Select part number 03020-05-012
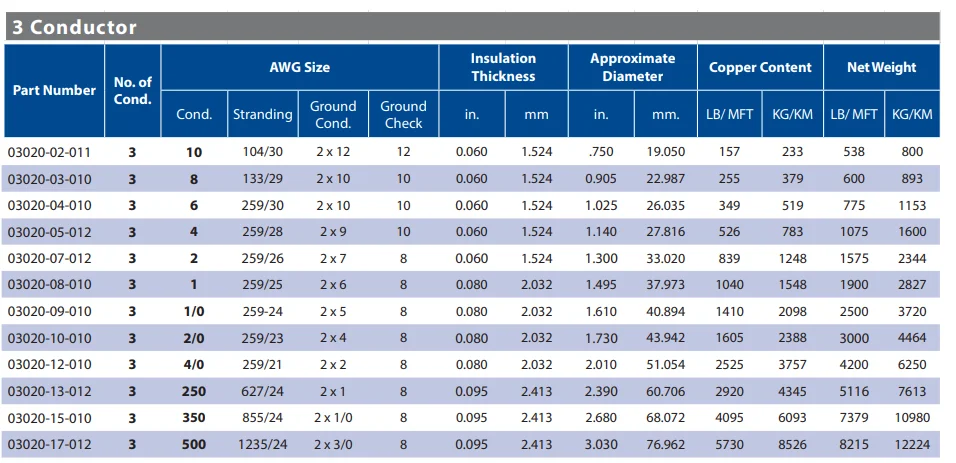Screen dimensions: 956x463 click(x=49, y=231)
